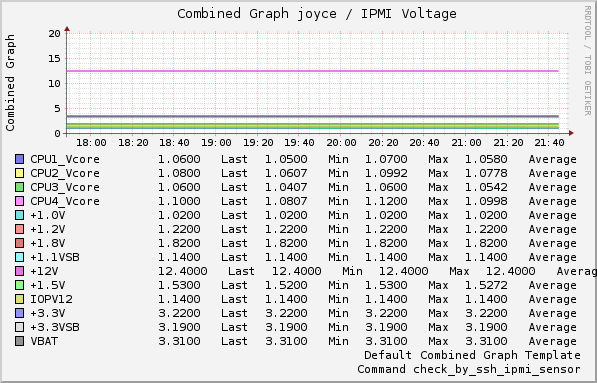The height and width of the screenshot is (383, 597).
Task: Click 'Default Combined Graph Template' text
Action: (472, 355)
